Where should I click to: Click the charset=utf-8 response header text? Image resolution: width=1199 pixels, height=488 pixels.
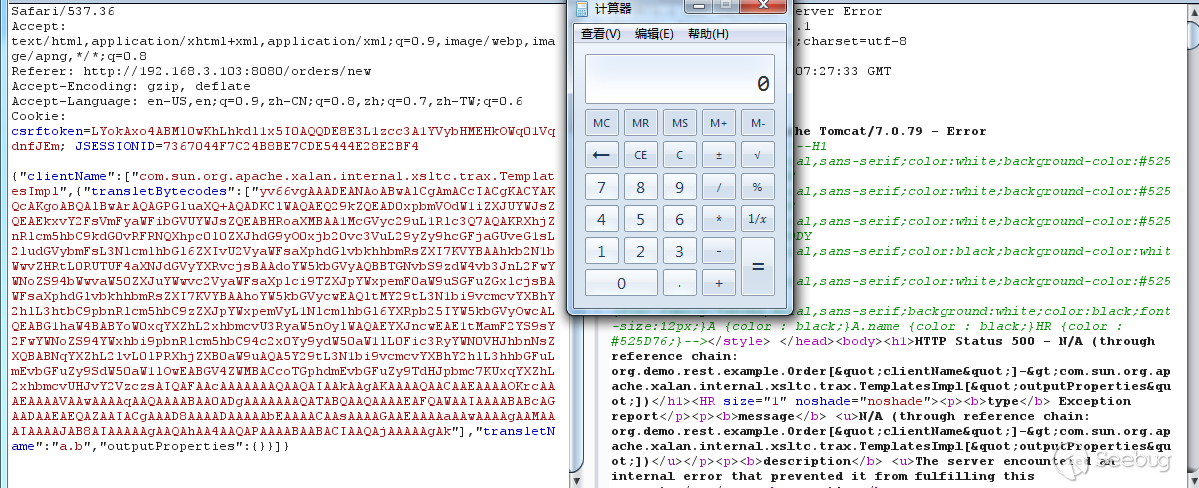coord(856,41)
